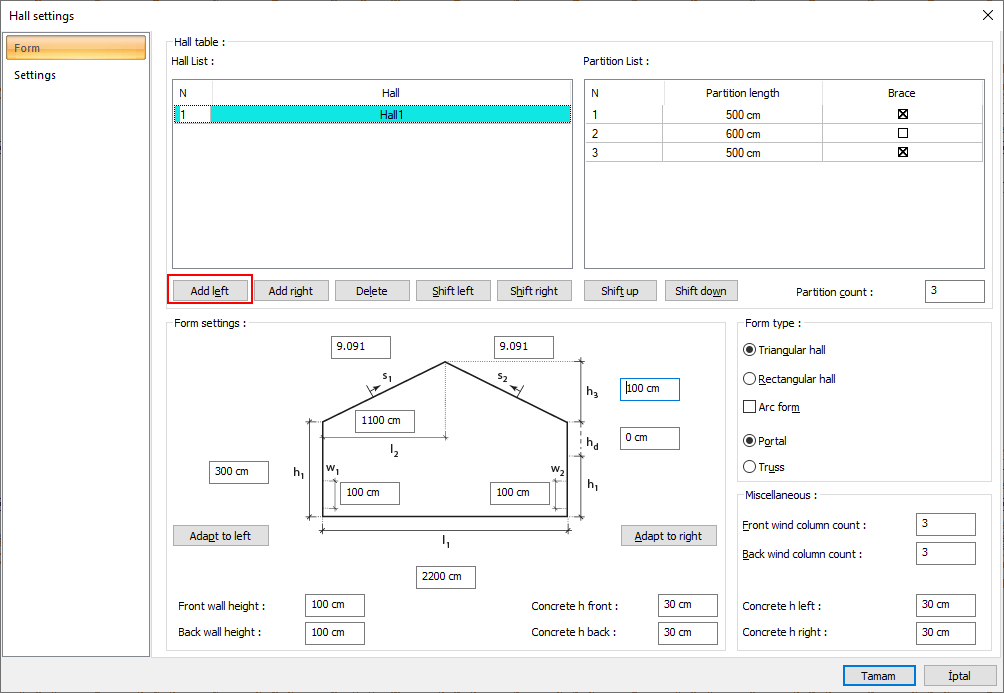
Task: Click the 2200 cm span length field
Action: [445, 577]
